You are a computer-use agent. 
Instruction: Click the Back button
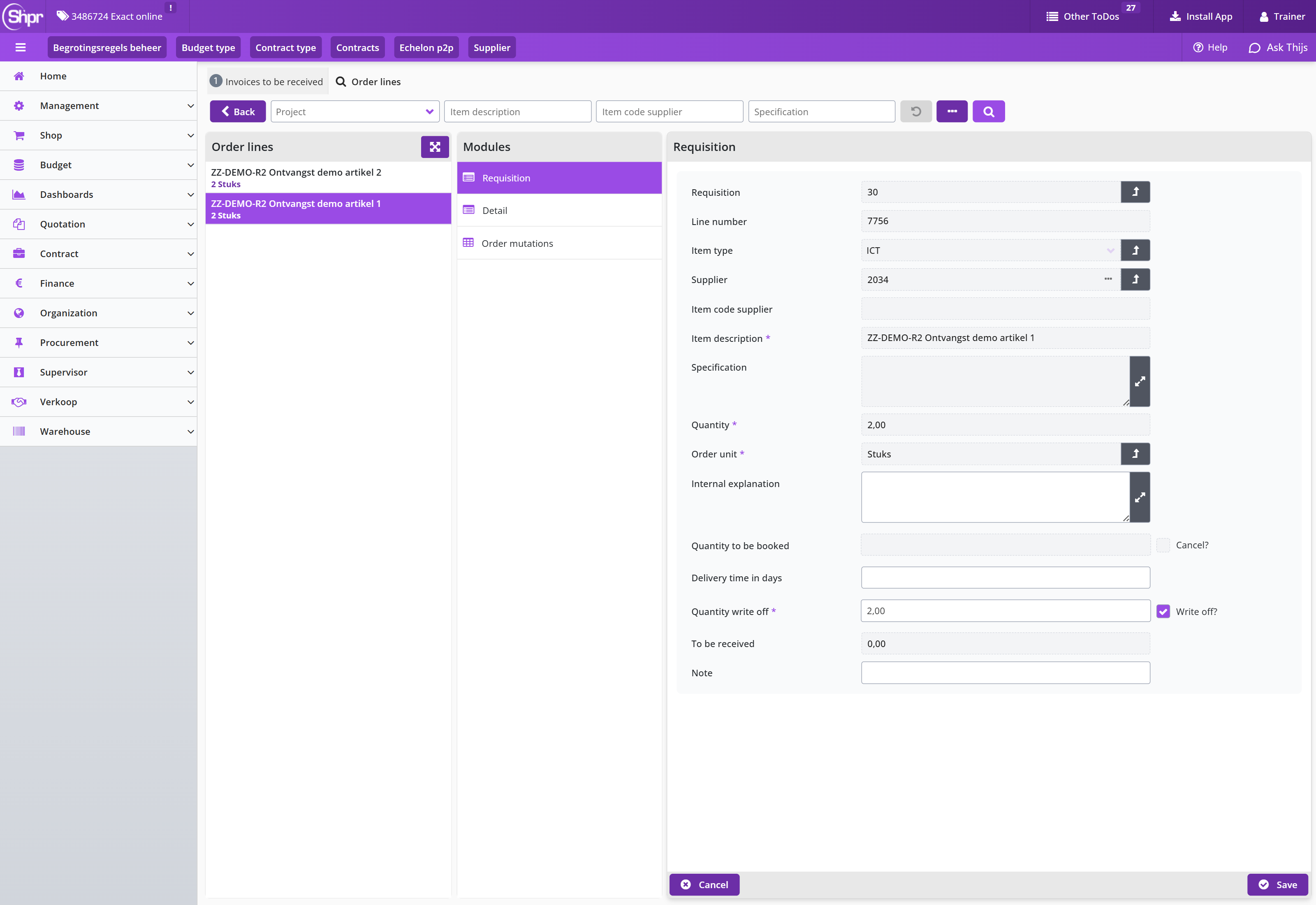(237, 112)
